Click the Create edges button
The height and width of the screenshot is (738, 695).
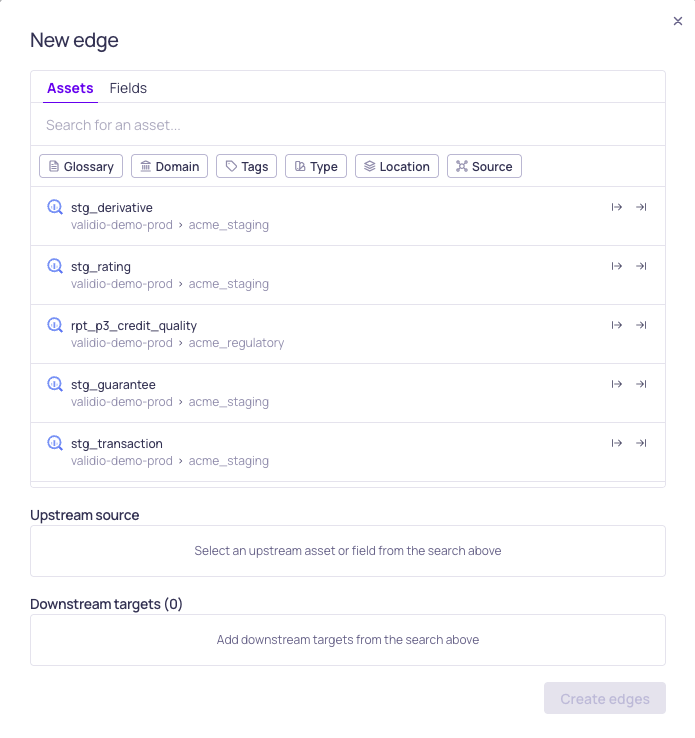pyautogui.click(x=605, y=698)
